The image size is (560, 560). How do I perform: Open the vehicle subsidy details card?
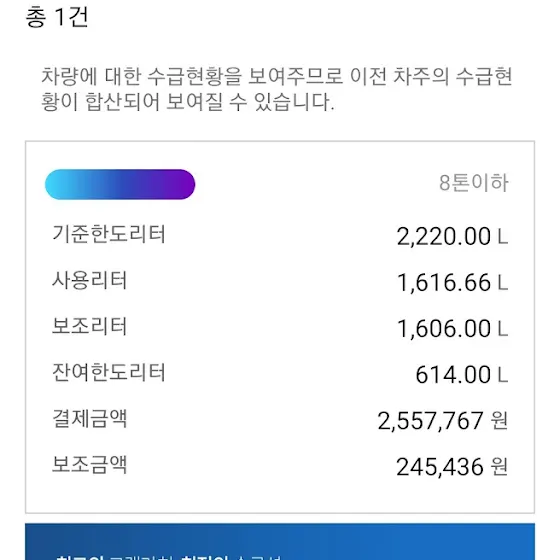click(280, 327)
